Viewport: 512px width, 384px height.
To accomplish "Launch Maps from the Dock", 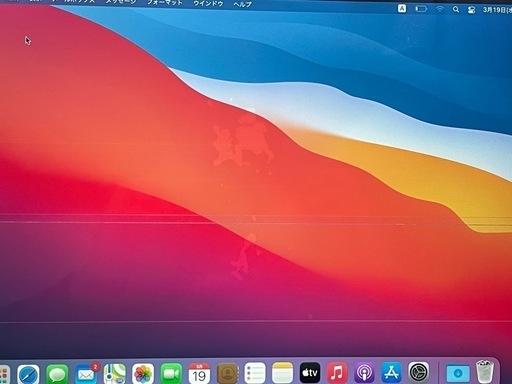I will point(114,374).
